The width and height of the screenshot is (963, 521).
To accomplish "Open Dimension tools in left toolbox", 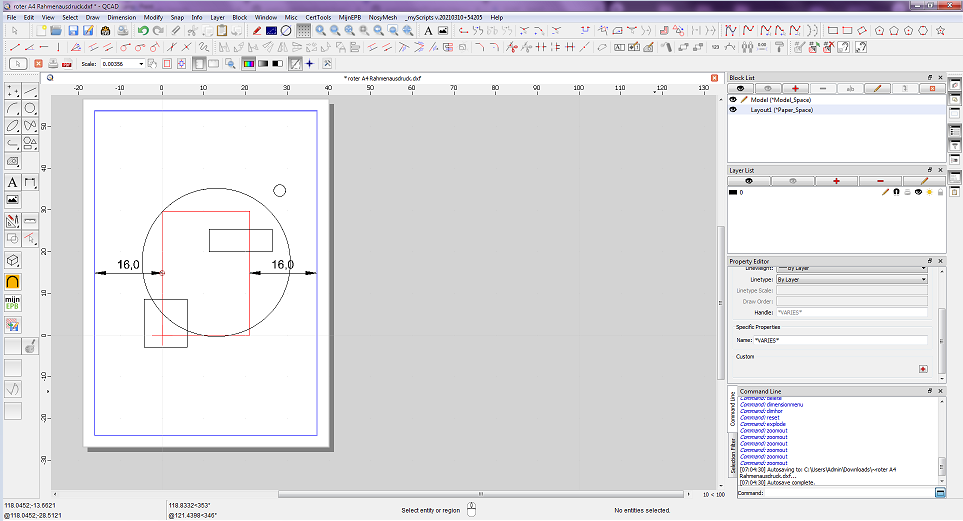I will 29,182.
